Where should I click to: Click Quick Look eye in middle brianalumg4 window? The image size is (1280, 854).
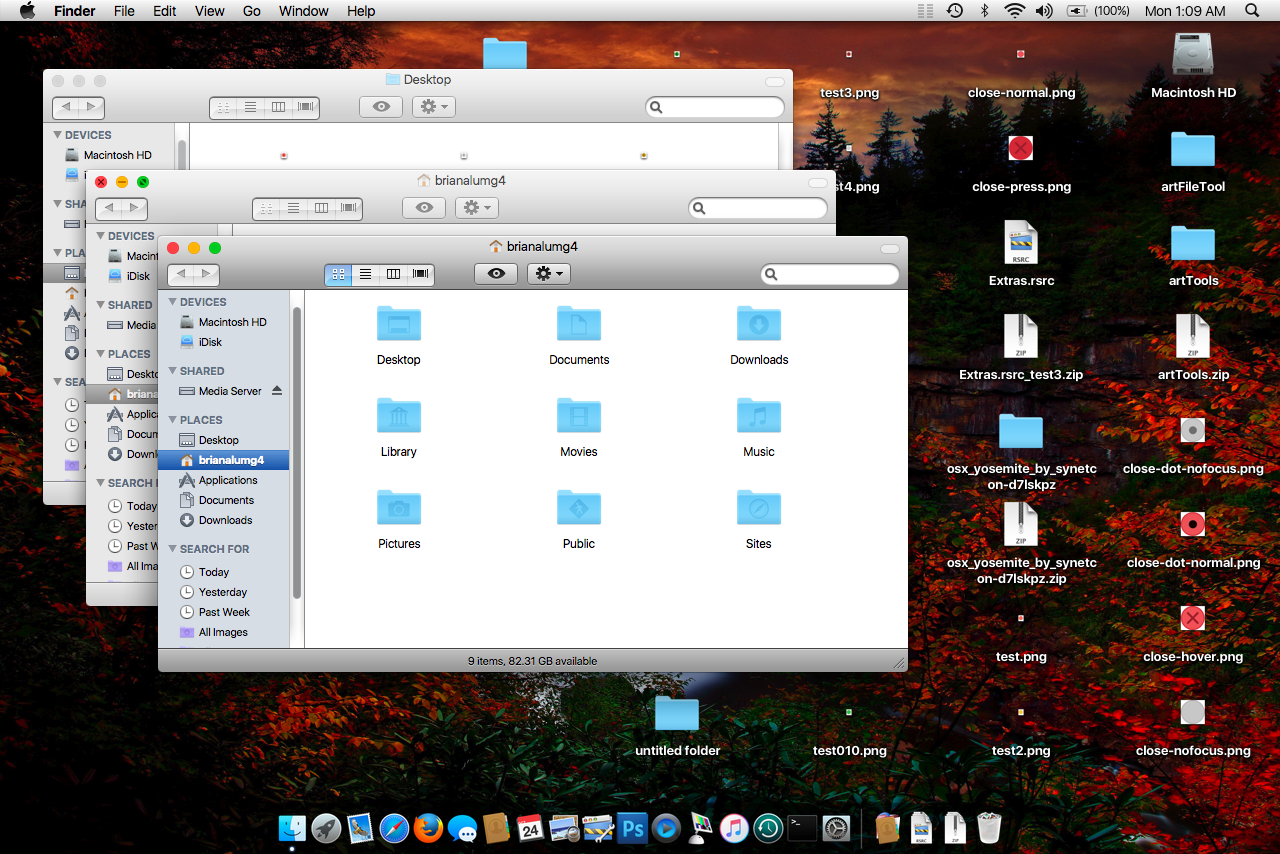(424, 208)
